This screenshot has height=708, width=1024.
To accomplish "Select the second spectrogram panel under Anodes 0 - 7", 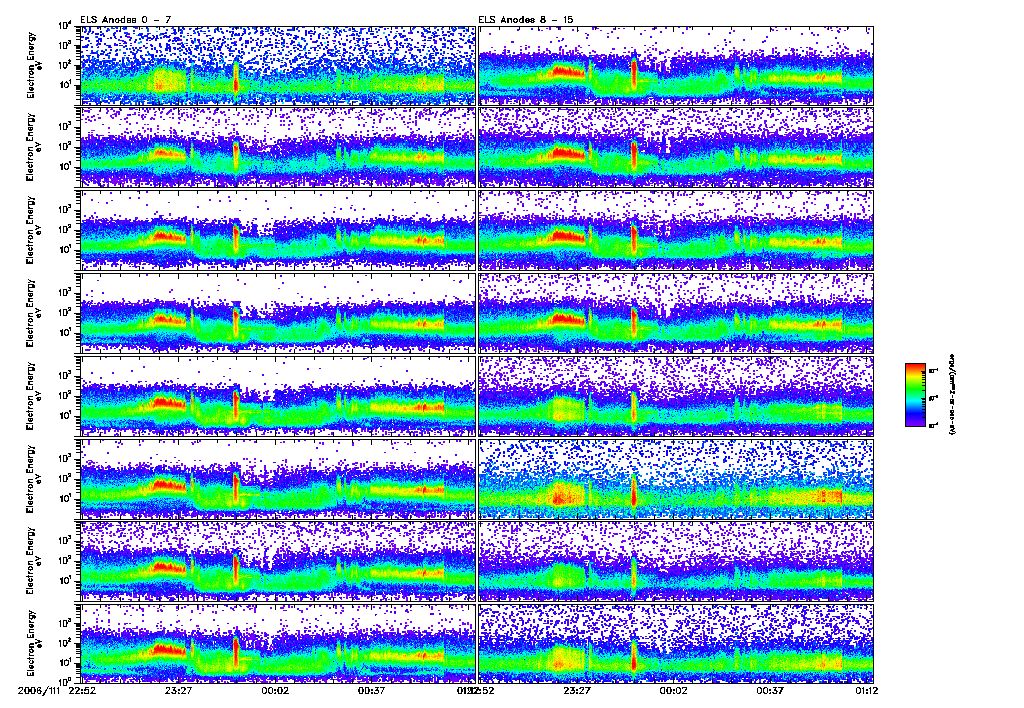I will (x=278, y=148).
